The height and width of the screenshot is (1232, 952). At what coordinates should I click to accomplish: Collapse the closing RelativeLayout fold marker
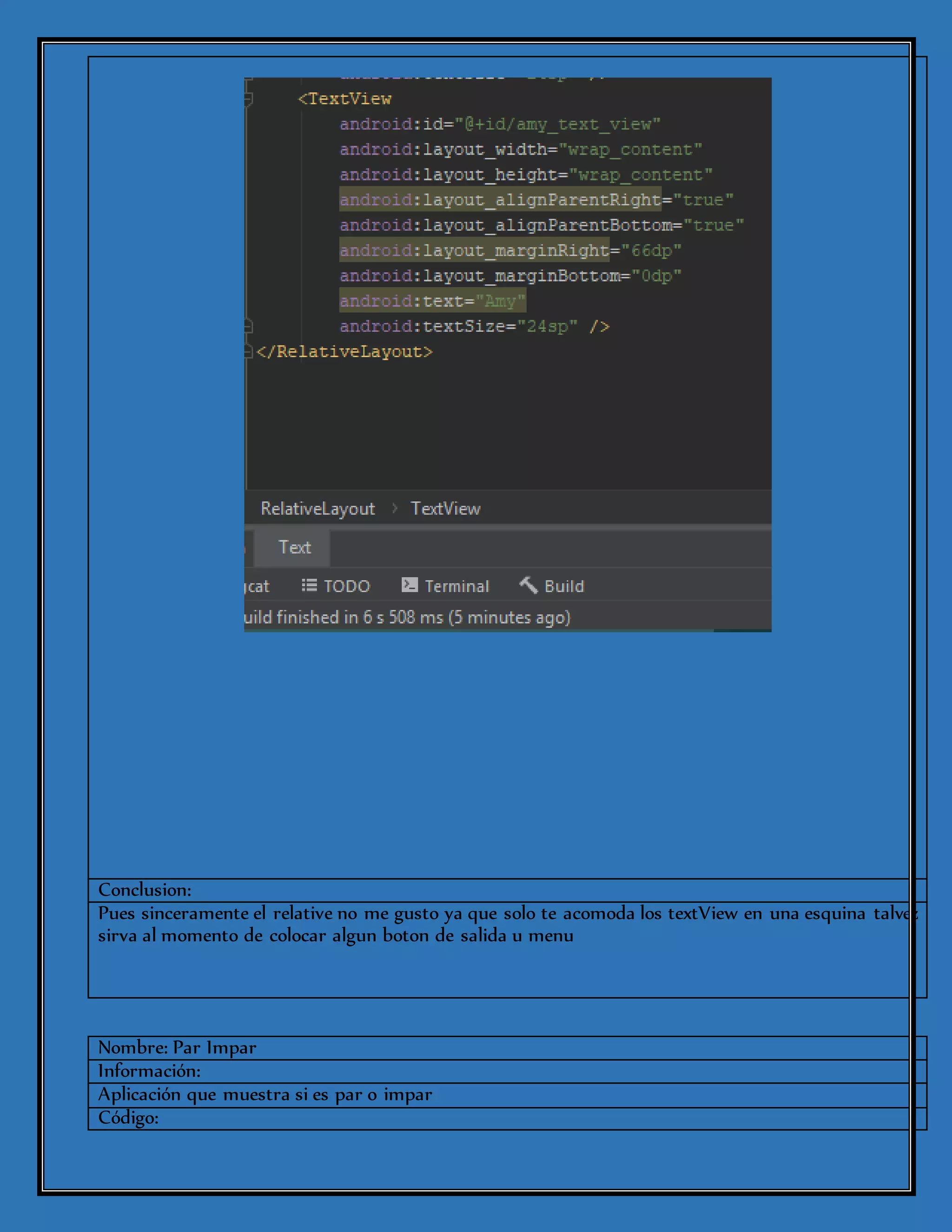click(x=248, y=351)
